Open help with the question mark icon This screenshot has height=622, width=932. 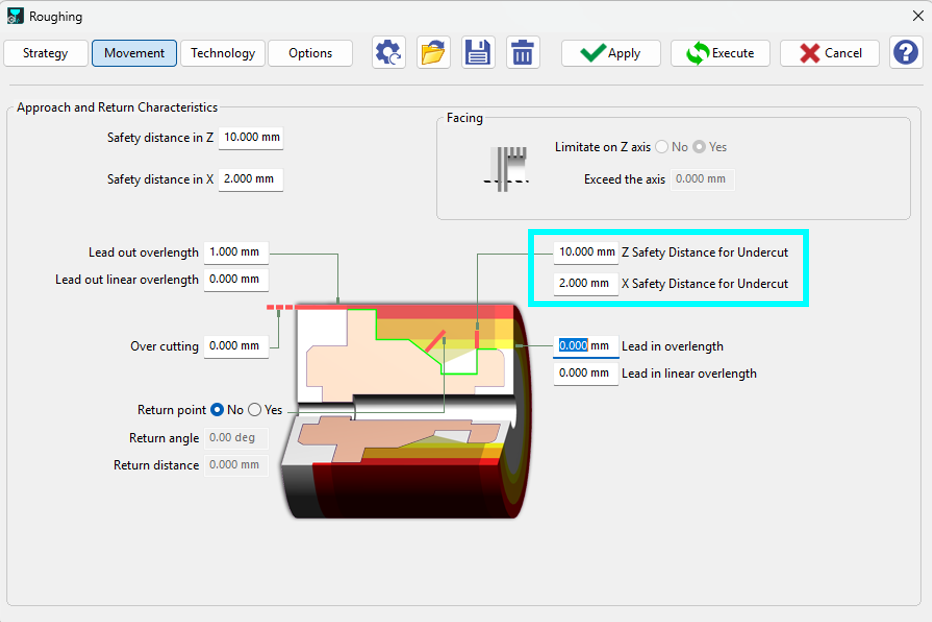coord(905,53)
